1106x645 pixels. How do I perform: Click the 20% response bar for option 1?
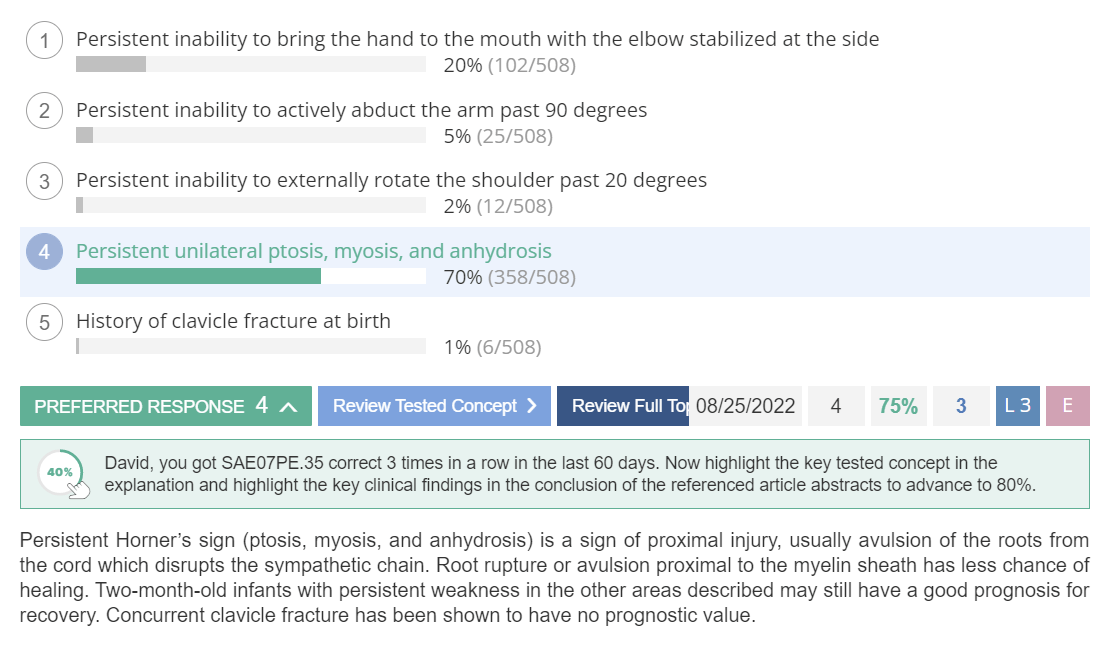(x=111, y=64)
